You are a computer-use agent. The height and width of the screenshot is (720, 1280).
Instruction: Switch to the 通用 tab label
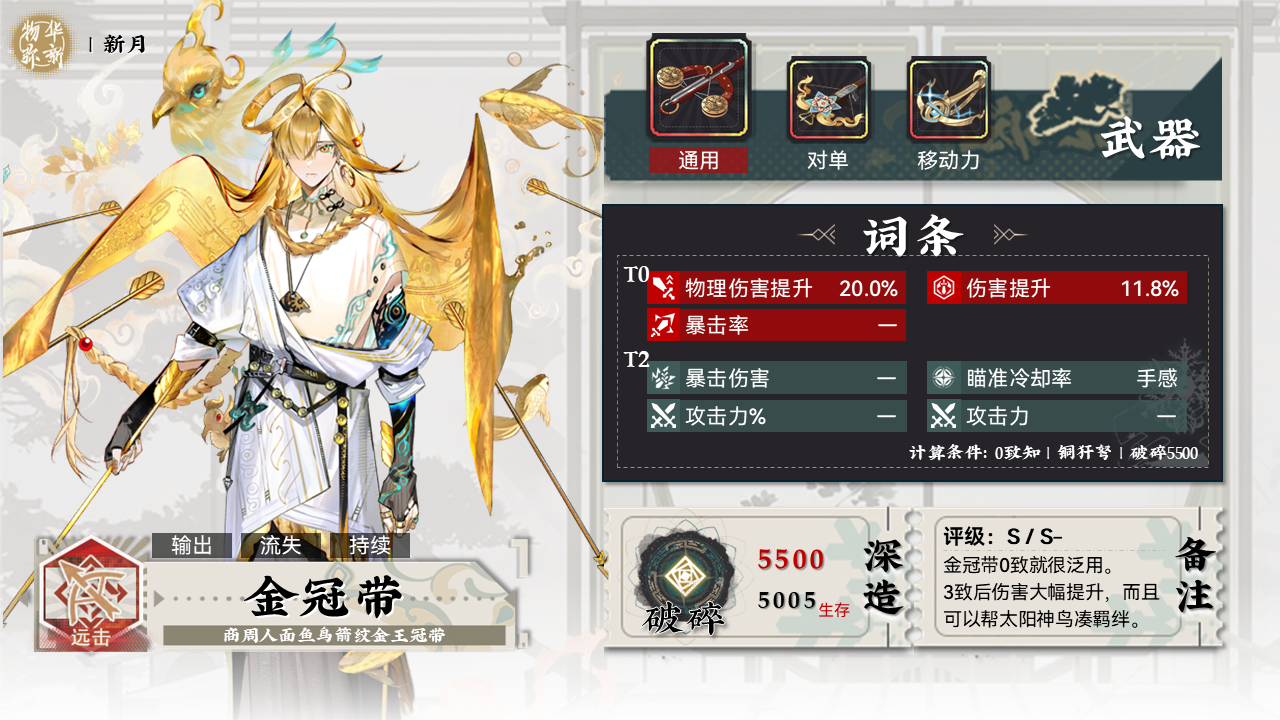tap(698, 160)
